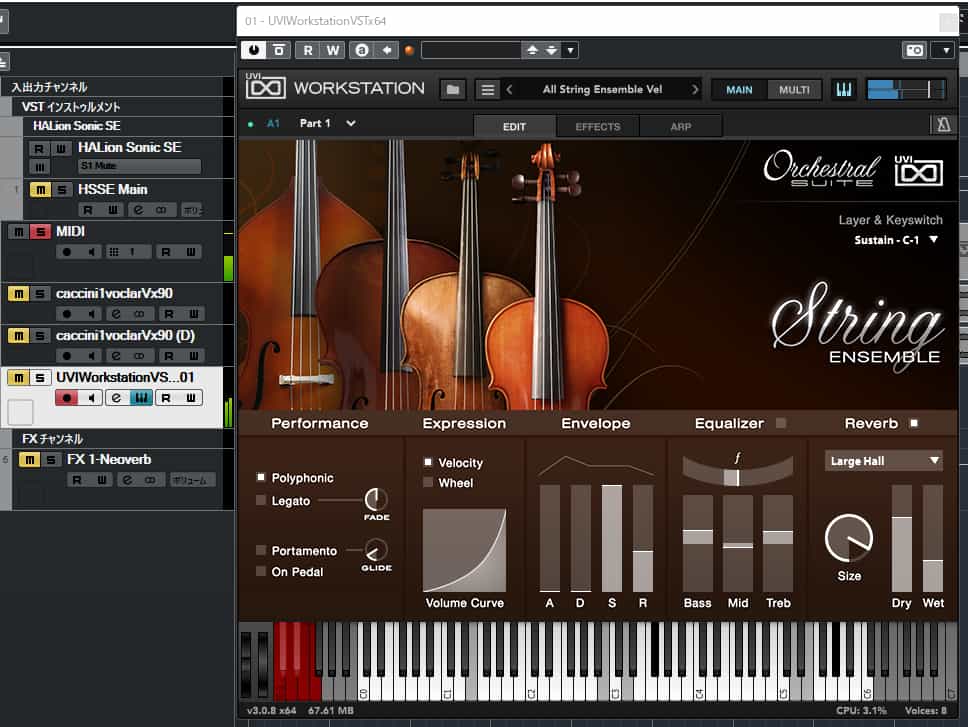Load the next preset with right arrow
The height and width of the screenshot is (727, 968).
695,90
